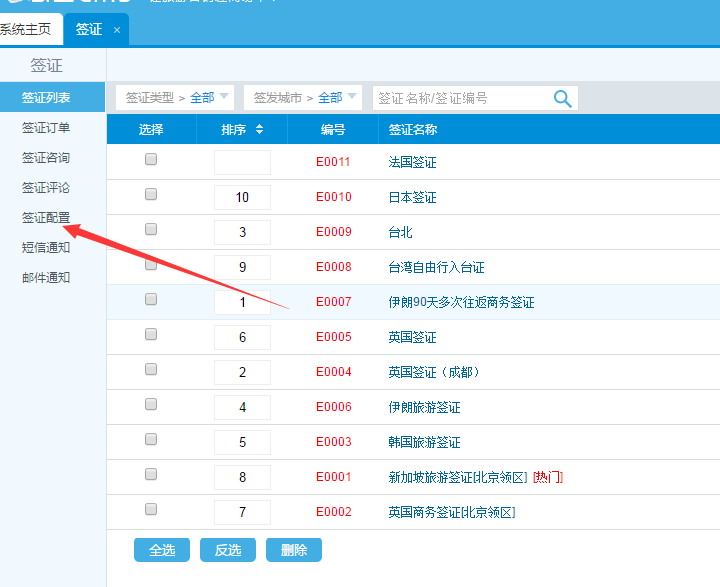Click the sort order field for 台北
The image size is (720, 587).
(242, 233)
